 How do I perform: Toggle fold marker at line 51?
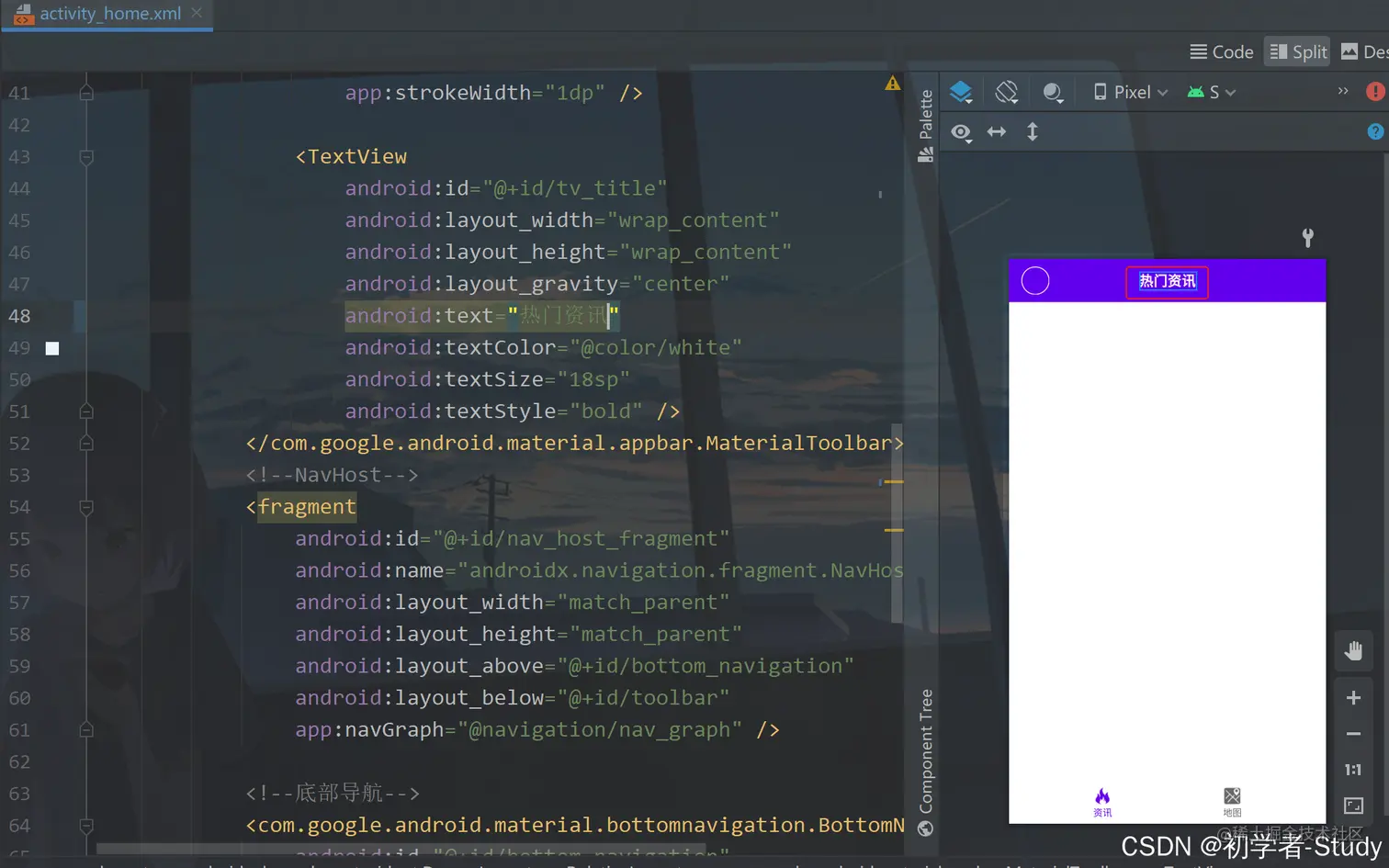click(x=86, y=411)
